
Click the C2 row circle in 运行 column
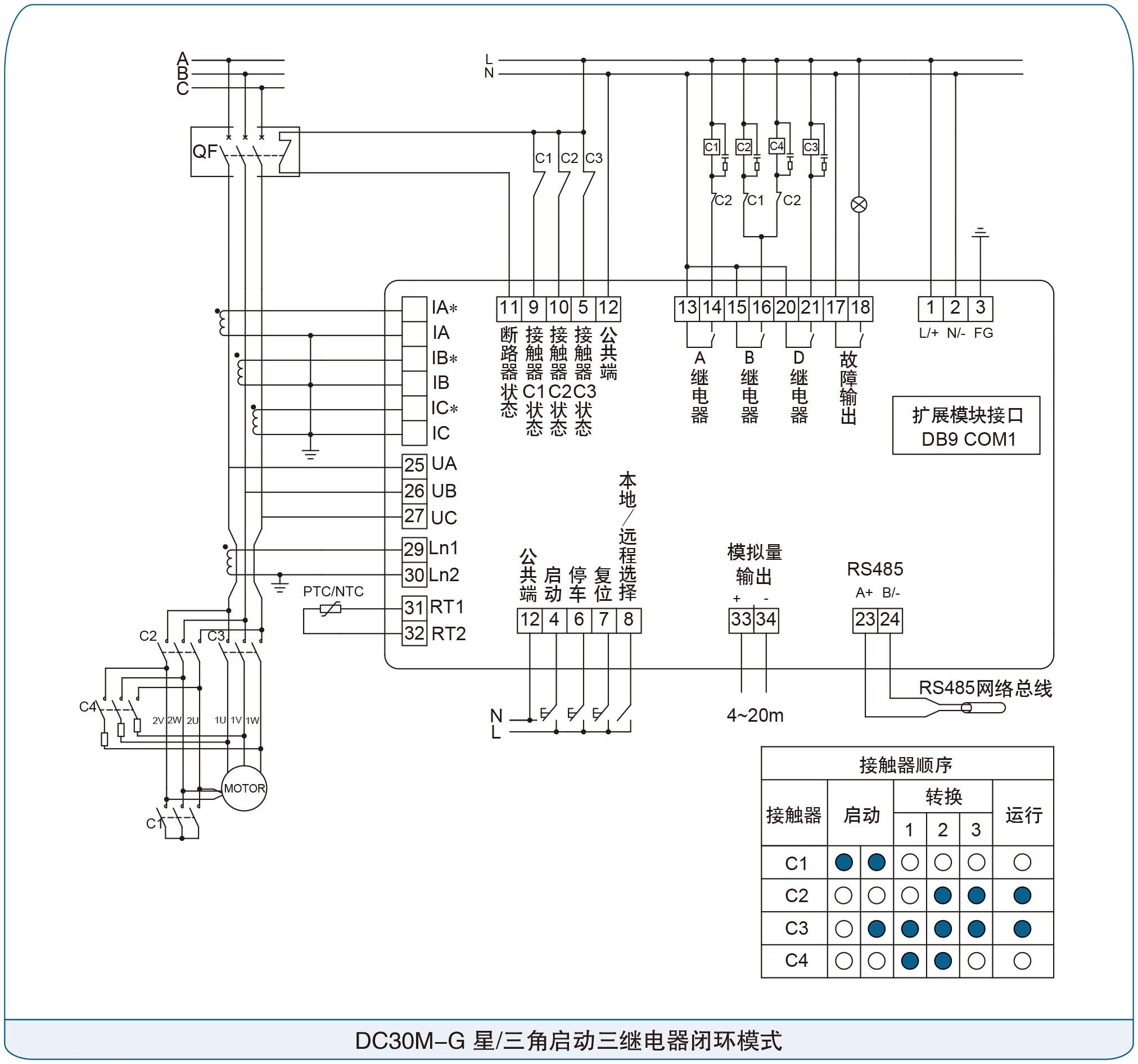1022,895
